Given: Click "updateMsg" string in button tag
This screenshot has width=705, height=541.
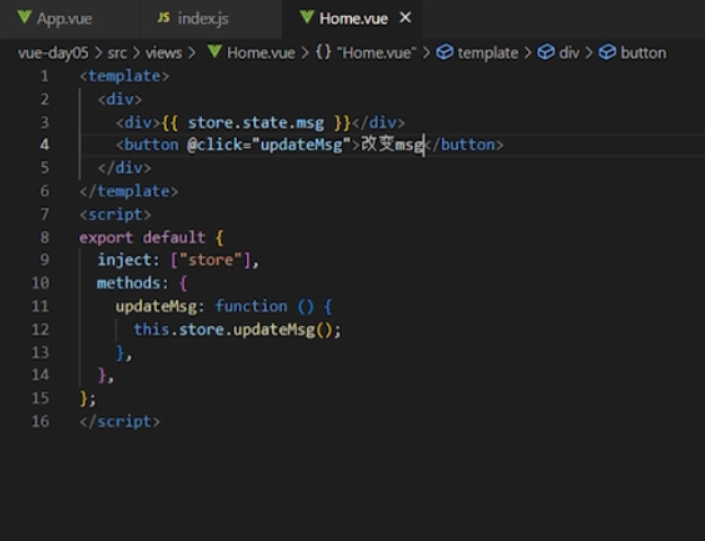Looking at the screenshot, I should (x=301, y=145).
